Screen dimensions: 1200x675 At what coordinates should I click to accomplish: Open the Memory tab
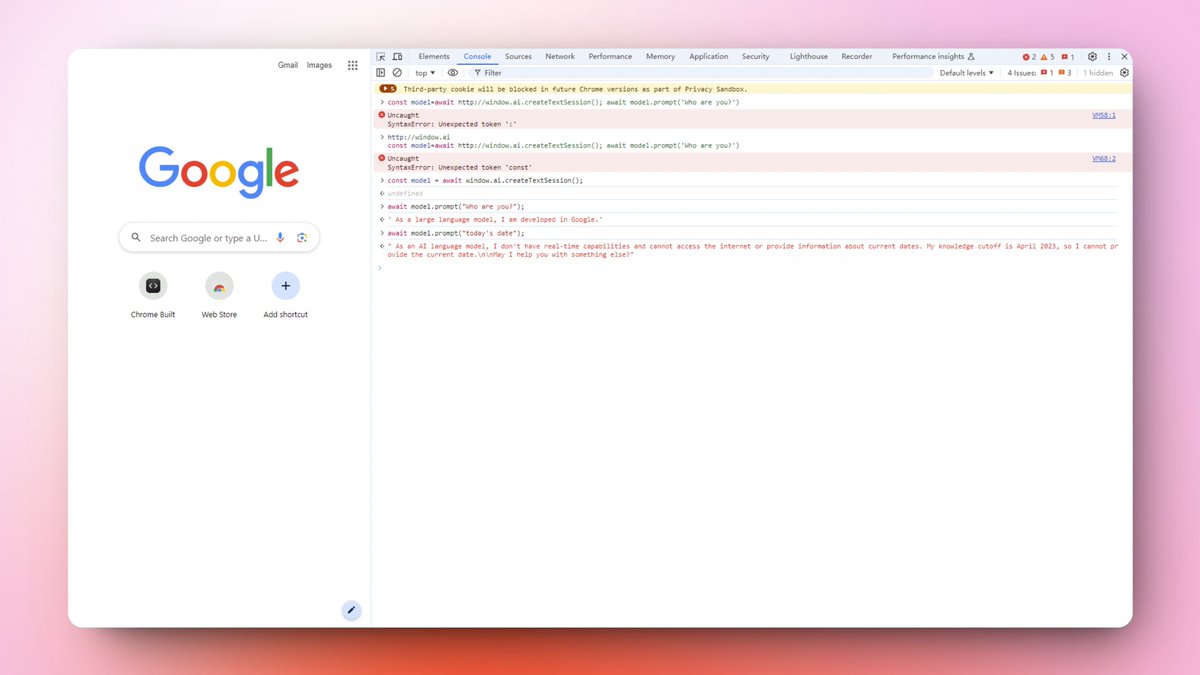(660, 57)
